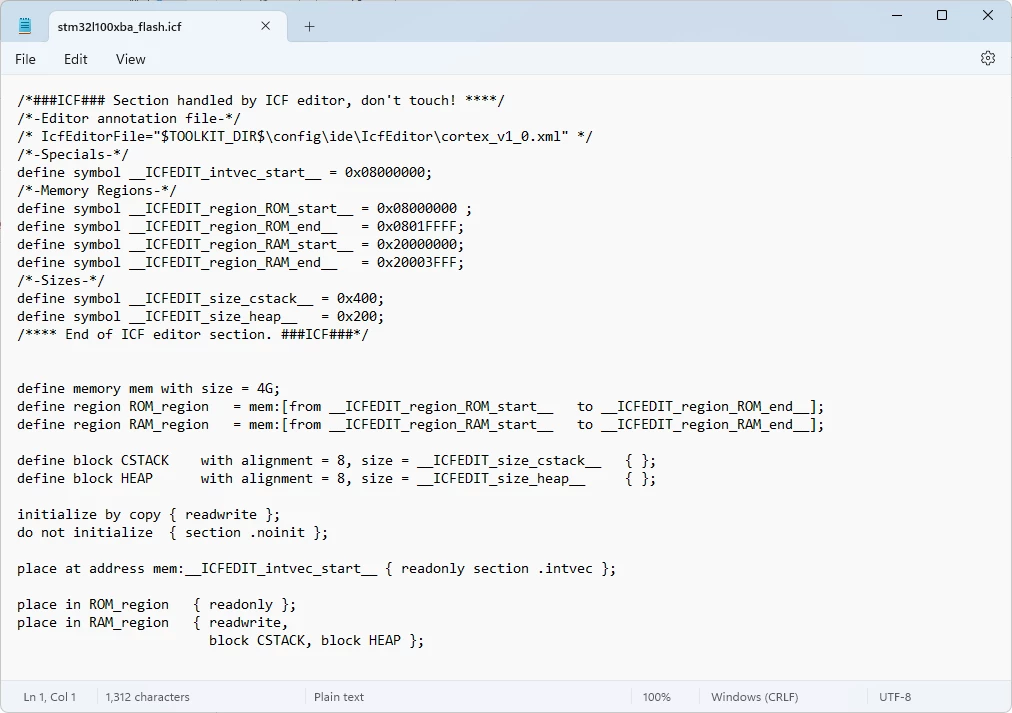Click the value 0x0801FFFF in ROM_end line
This screenshot has height=713, width=1012.
pyautogui.click(x=416, y=226)
